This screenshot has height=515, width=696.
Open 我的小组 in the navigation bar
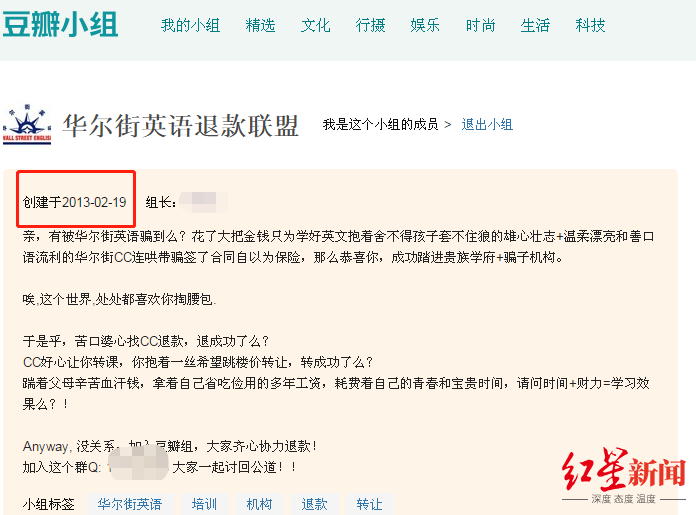(190, 25)
